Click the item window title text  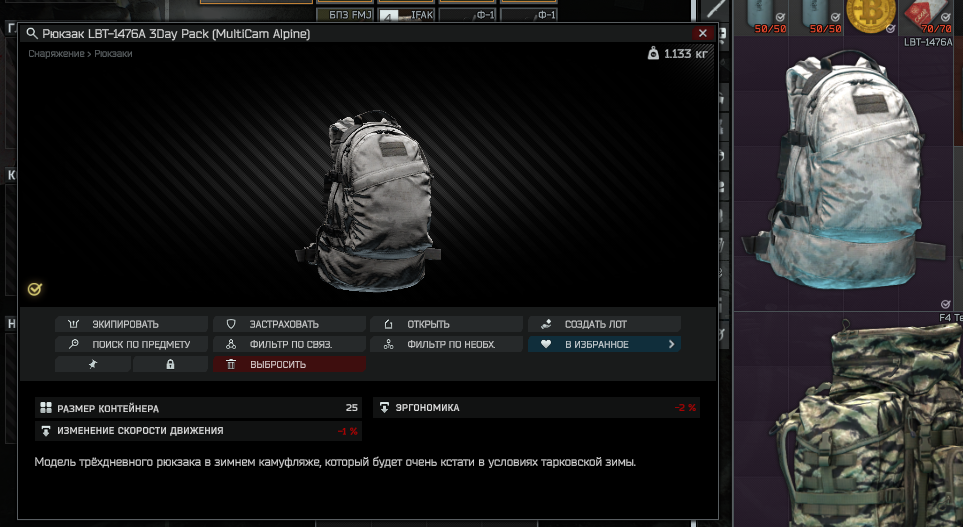(176, 34)
